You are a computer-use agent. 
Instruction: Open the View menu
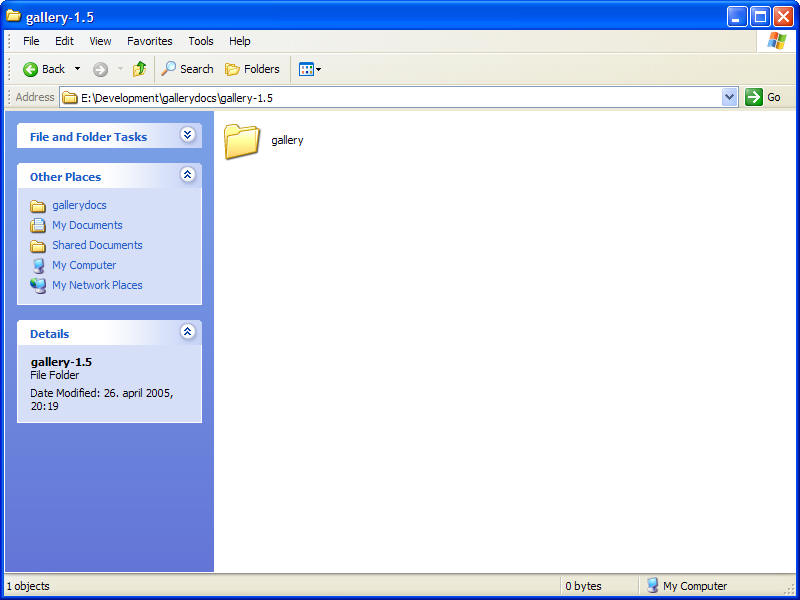tap(100, 41)
